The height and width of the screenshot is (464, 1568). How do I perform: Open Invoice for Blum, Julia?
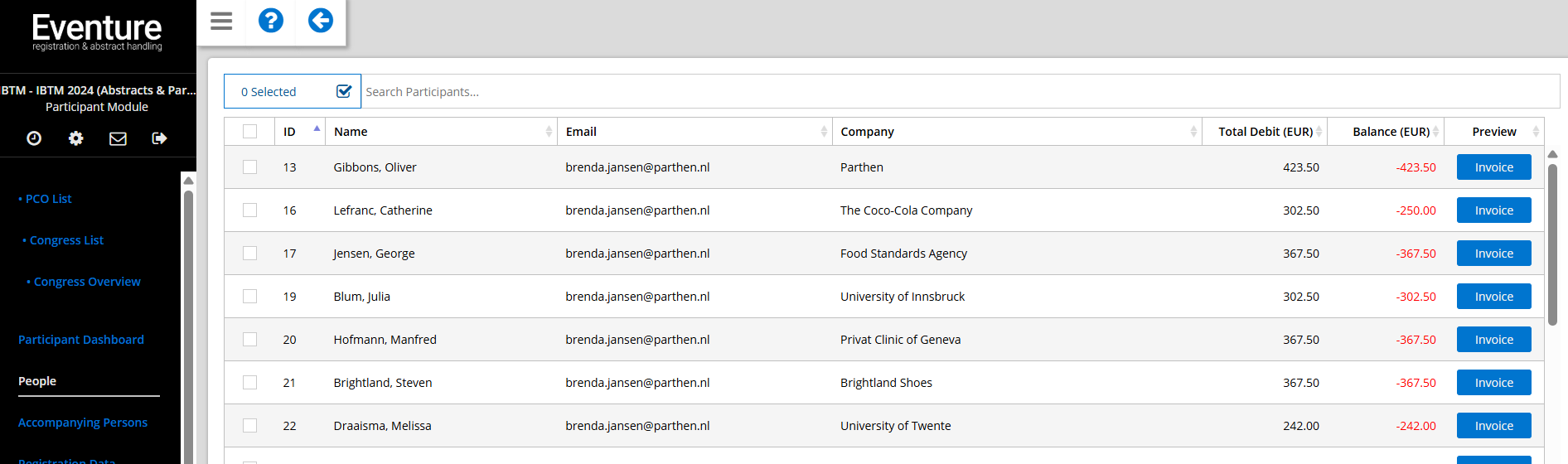[x=1493, y=297]
